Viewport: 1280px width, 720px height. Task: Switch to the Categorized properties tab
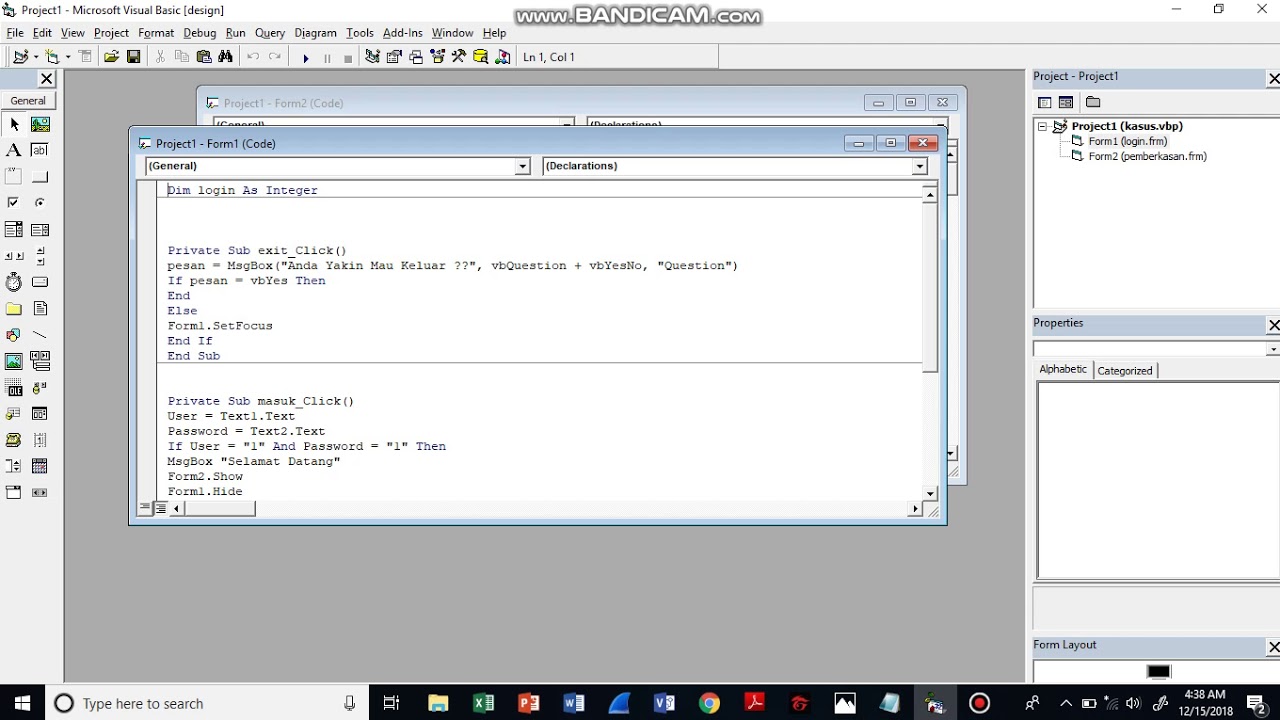pyautogui.click(x=1125, y=370)
